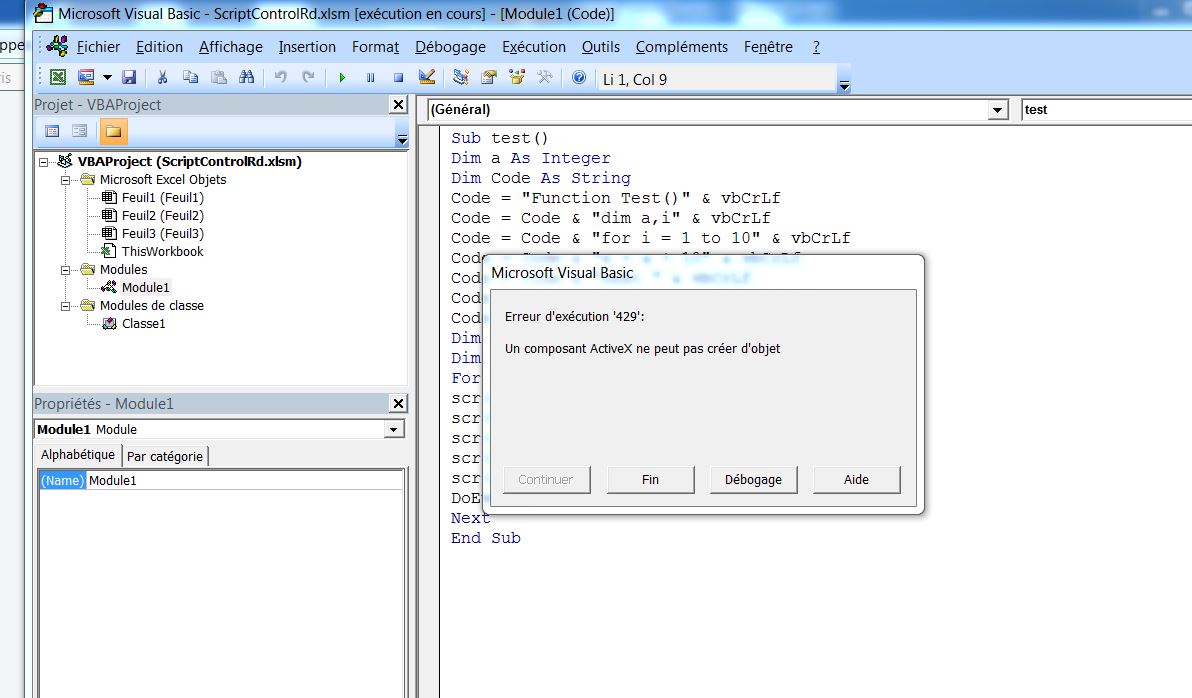This screenshot has width=1192, height=698.
Task: Open the standard toolbar options arrow
Action: pos(844,86)
